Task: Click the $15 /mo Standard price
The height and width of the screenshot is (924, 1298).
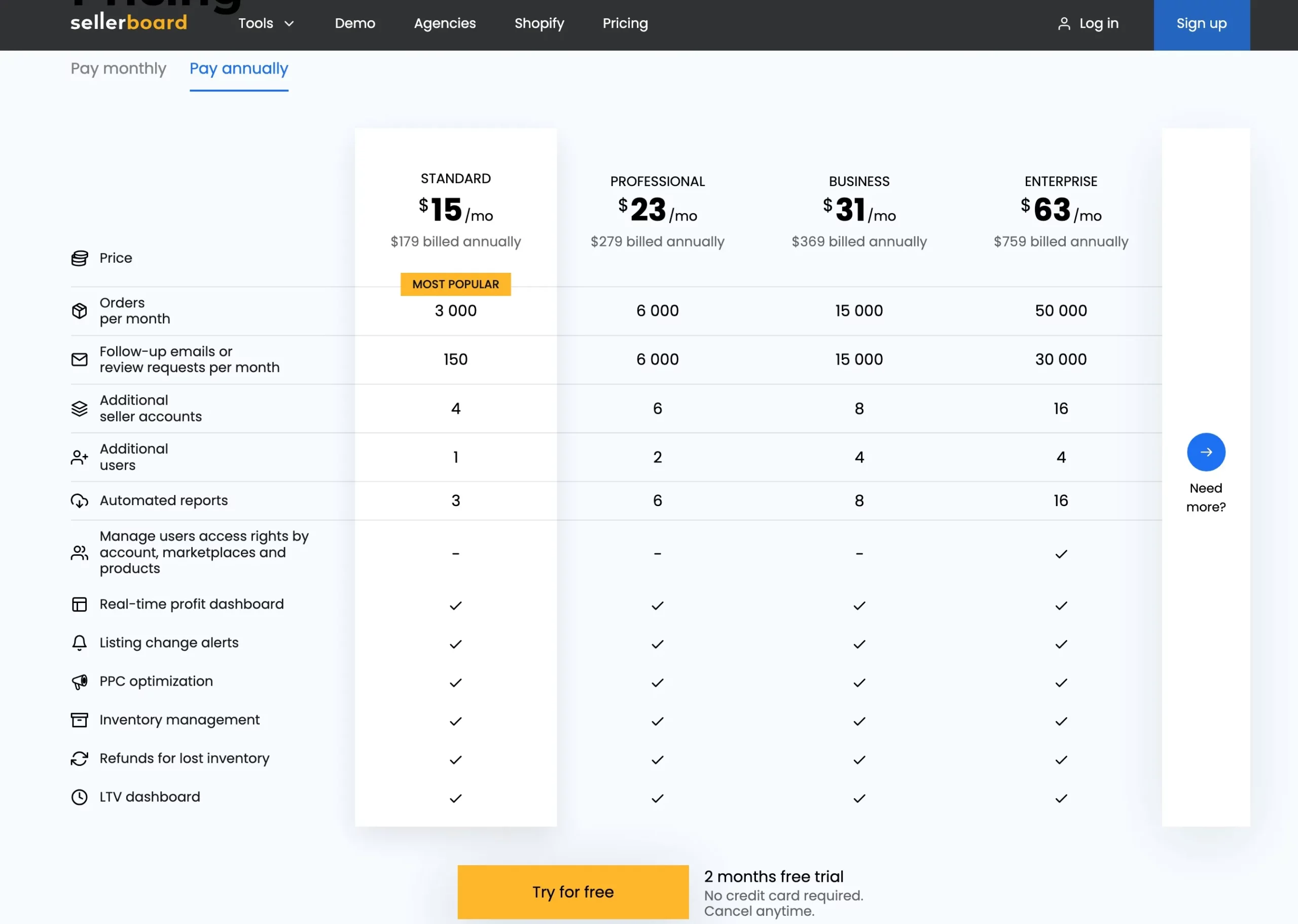Action: pyautogui.click(x=456, y=210)
